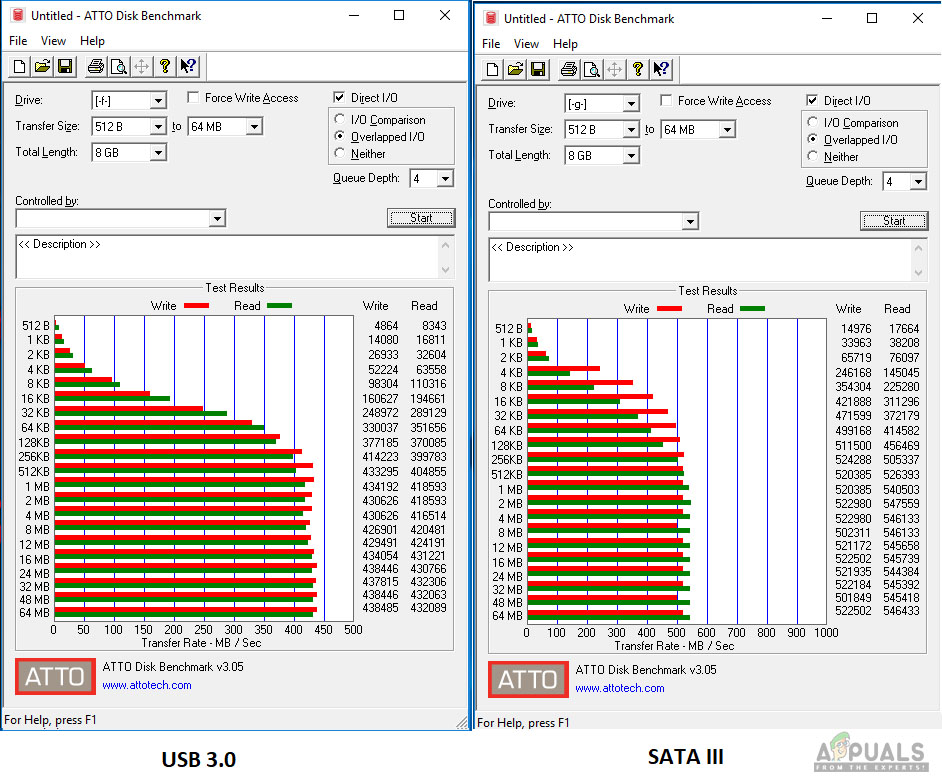Click Start button in USB 3.0 window

coord(421,217)
